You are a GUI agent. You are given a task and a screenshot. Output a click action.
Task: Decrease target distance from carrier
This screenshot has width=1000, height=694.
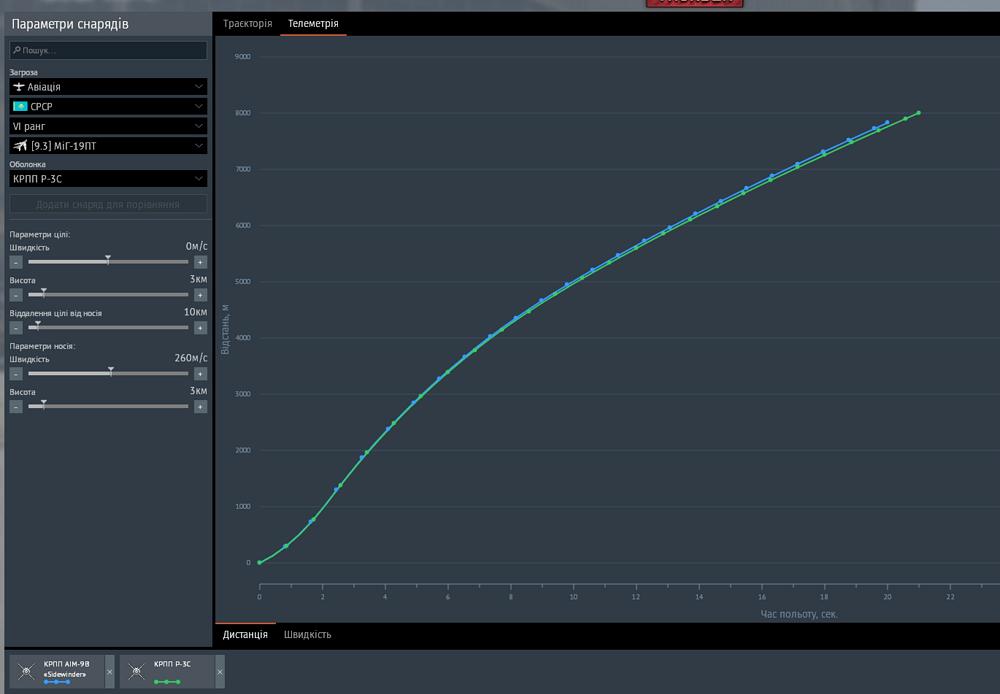(x=16, y=328)
